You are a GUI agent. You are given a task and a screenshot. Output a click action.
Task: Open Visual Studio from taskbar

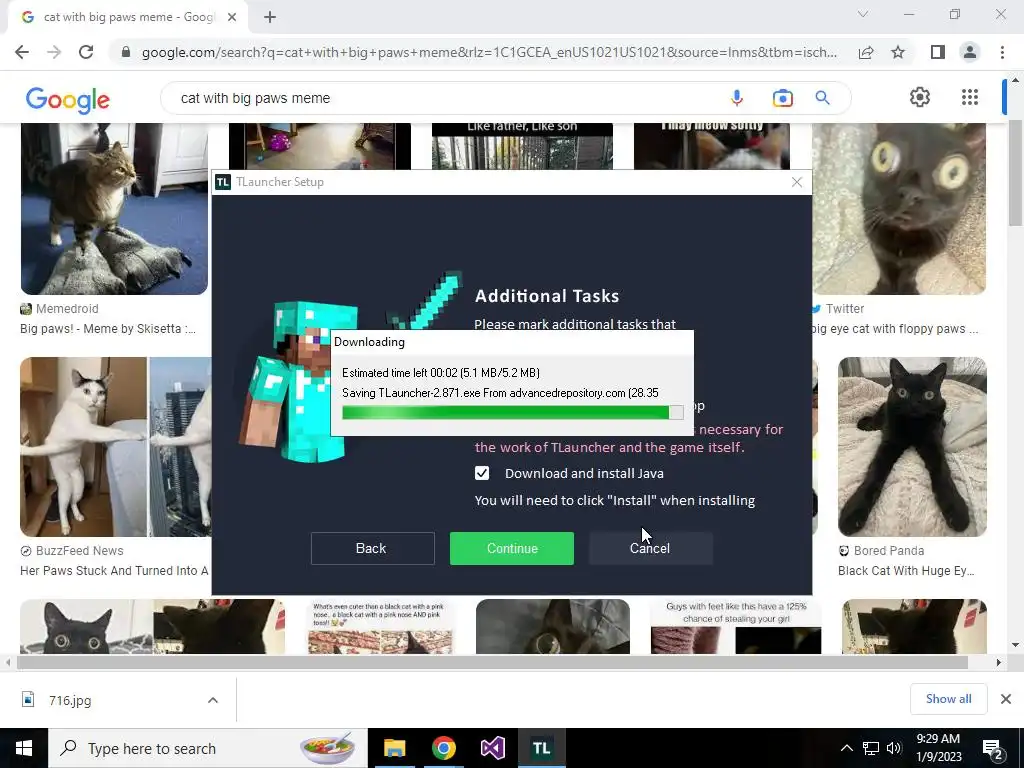pos(492,748)
